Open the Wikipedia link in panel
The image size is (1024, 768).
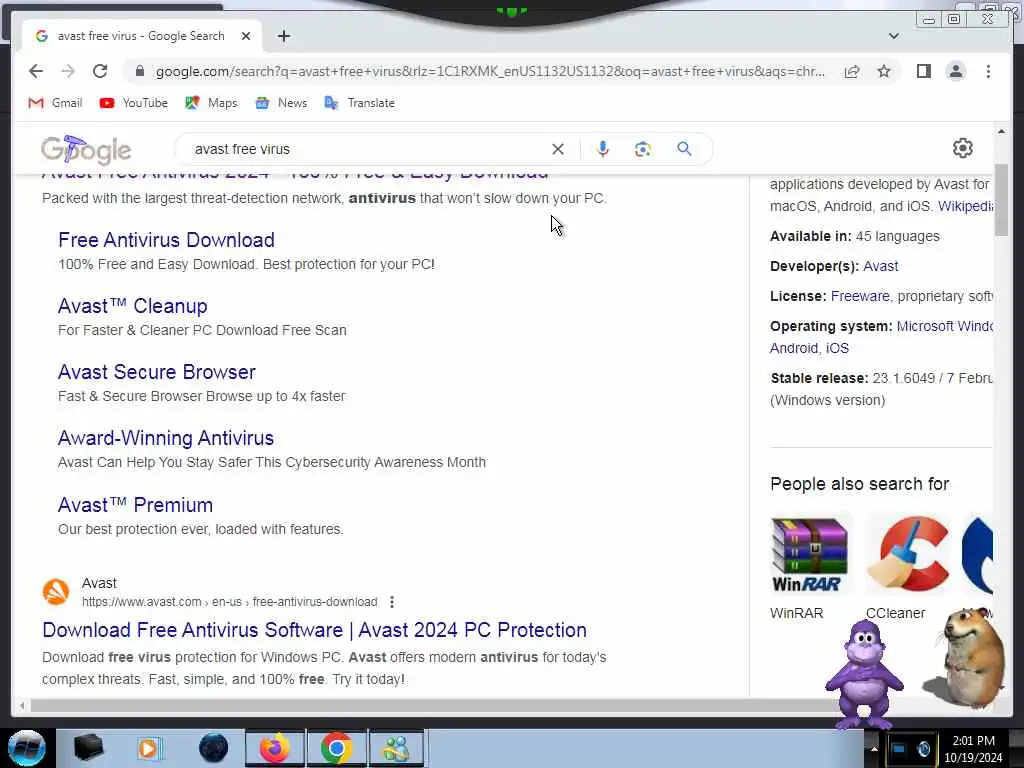point(965,206)
